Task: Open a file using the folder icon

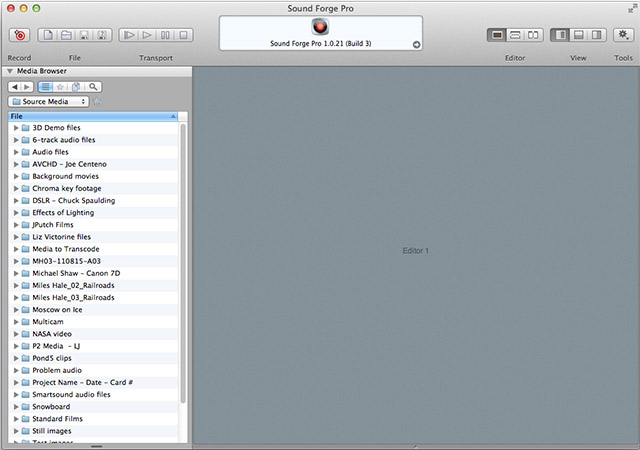Action: click(66, 35)
